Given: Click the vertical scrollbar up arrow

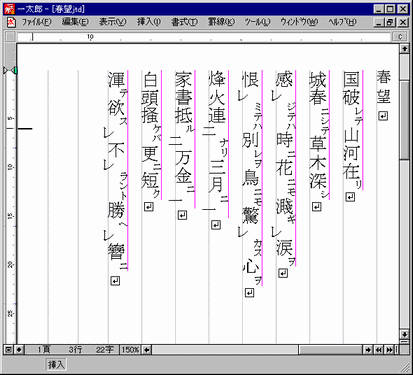Looking at the screenshot, I should (404, 49).
